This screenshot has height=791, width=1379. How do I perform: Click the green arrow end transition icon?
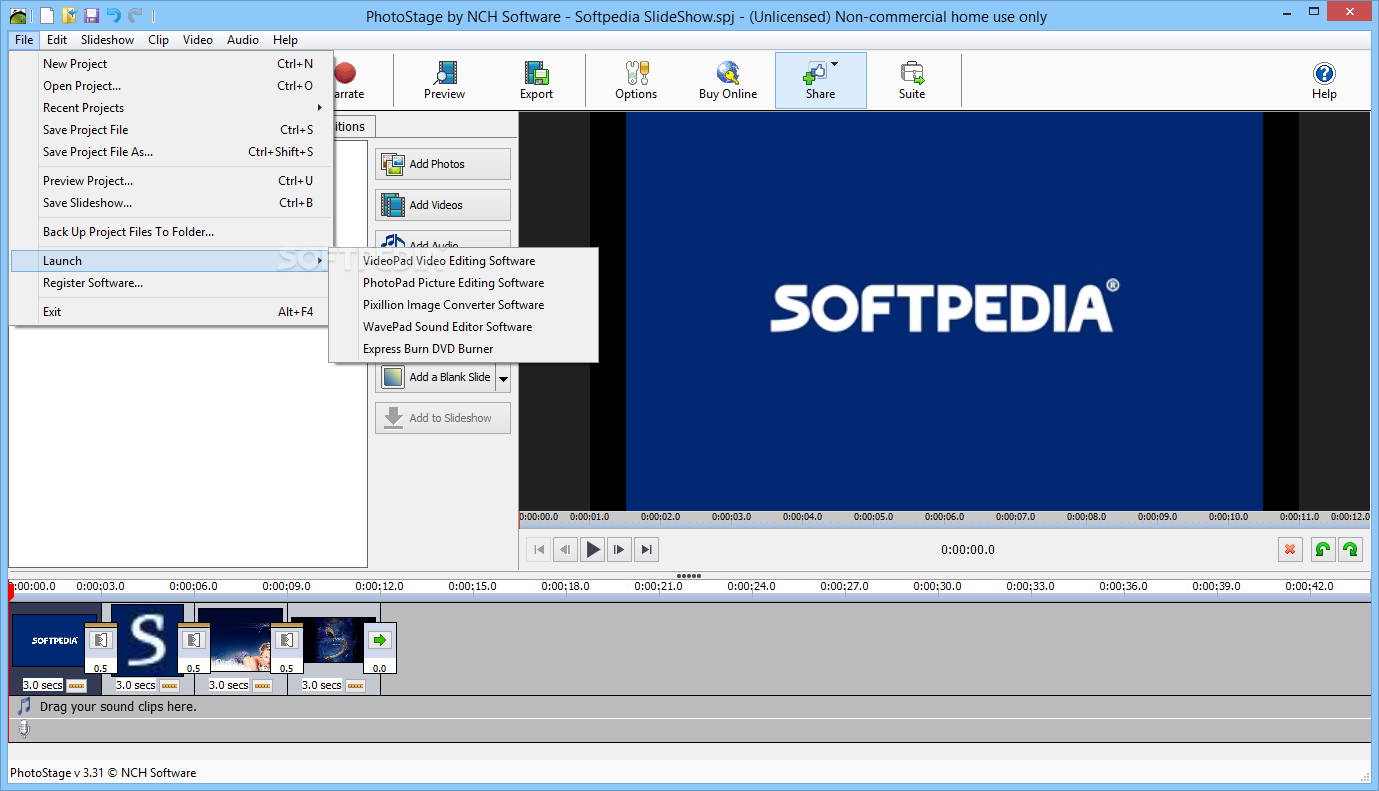pyautogui.click(x=379, y=640)
